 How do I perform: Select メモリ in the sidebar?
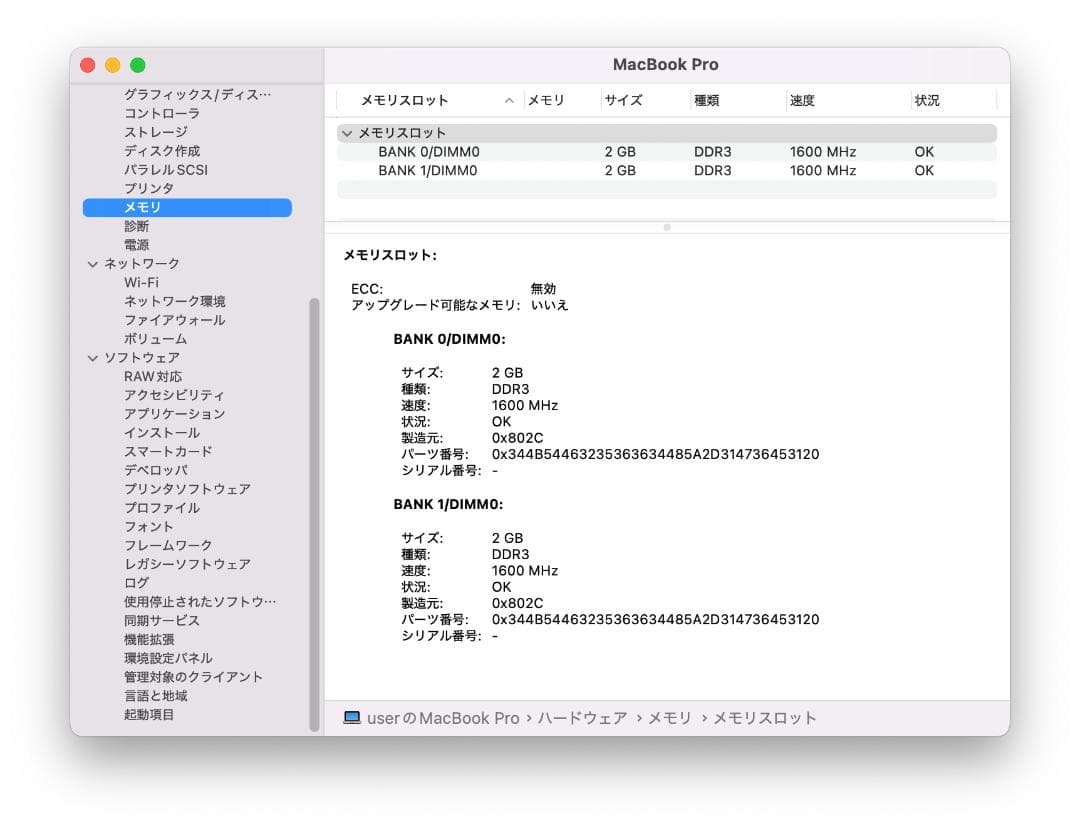tap(187, 207)
